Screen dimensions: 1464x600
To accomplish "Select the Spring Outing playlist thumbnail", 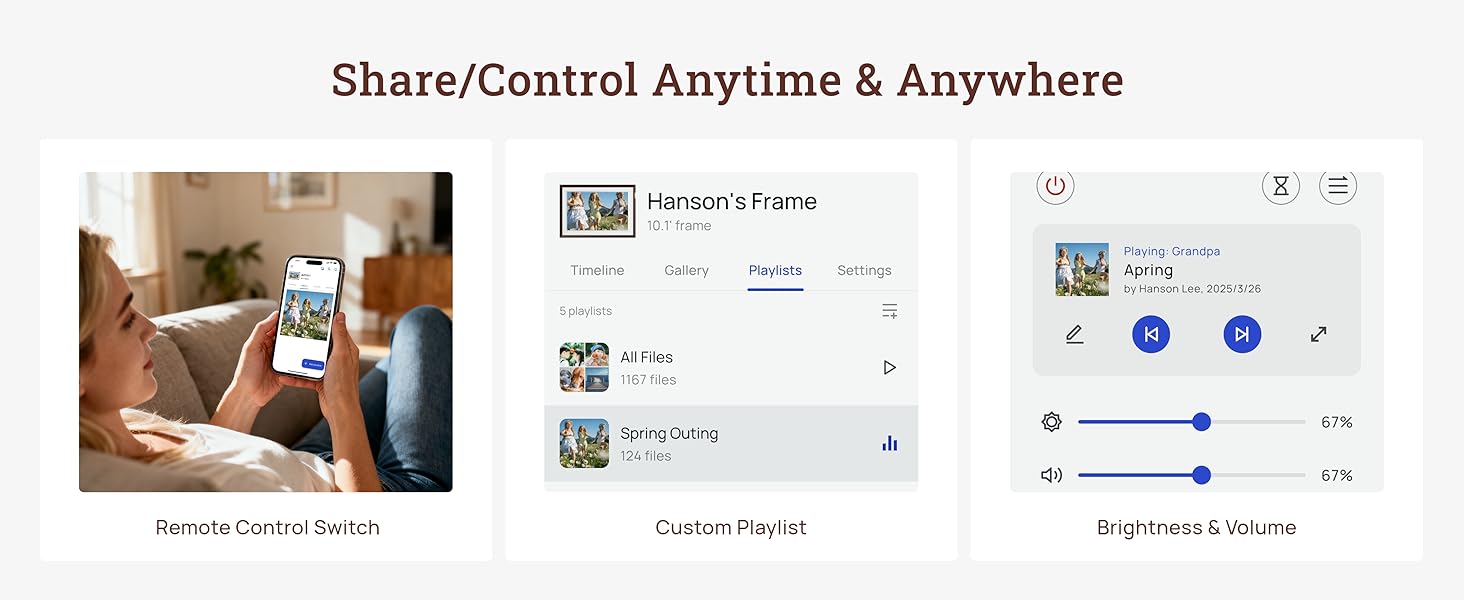I will 584,444.
